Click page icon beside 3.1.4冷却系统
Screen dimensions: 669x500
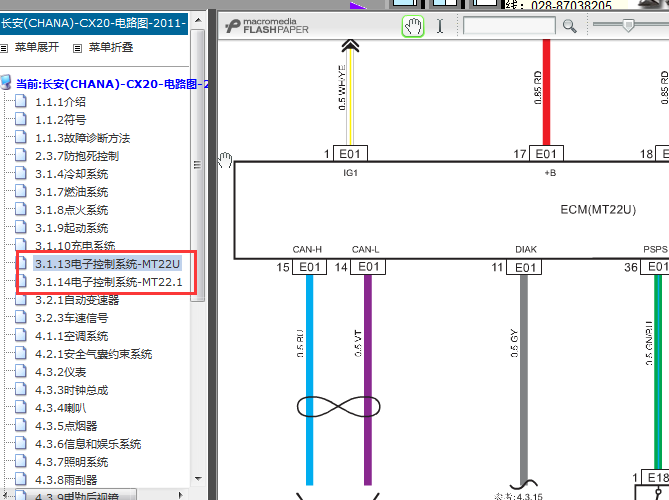coord(20,173)
